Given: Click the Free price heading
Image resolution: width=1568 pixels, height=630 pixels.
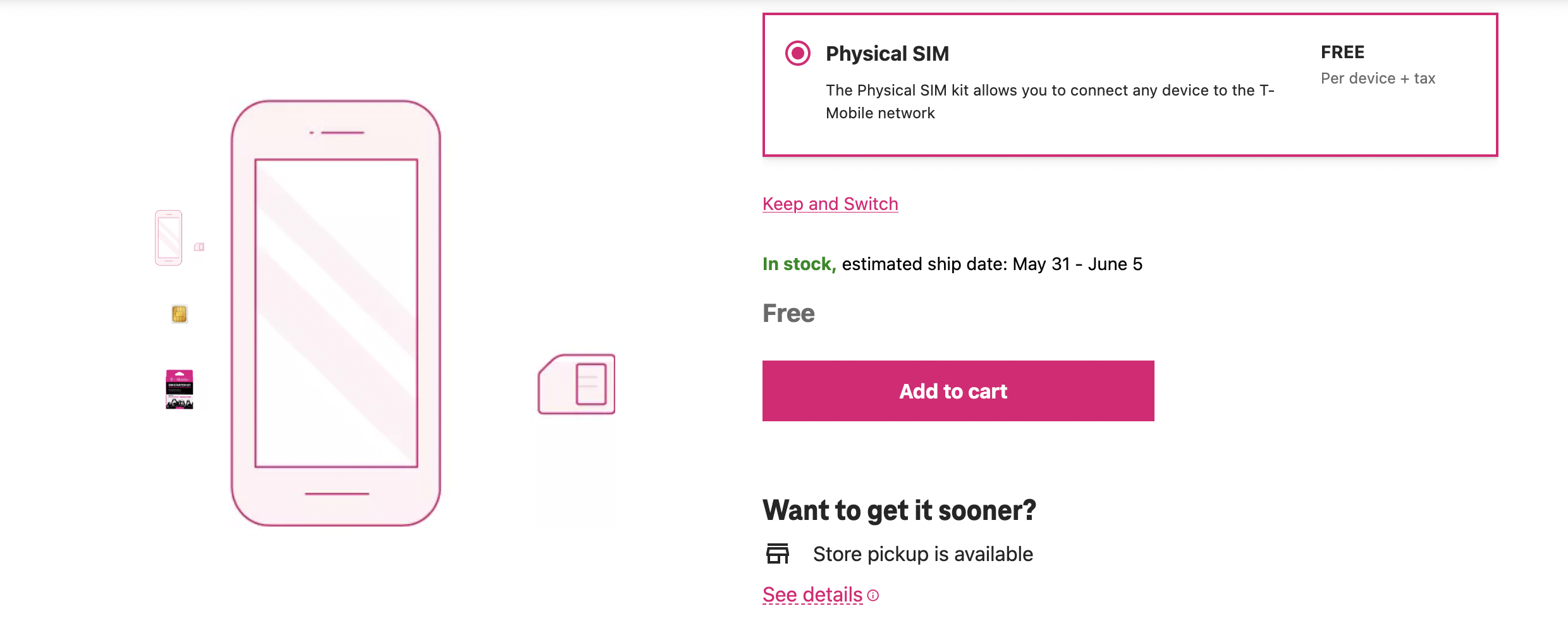Looking at the screenshot, I should [788, 312].
